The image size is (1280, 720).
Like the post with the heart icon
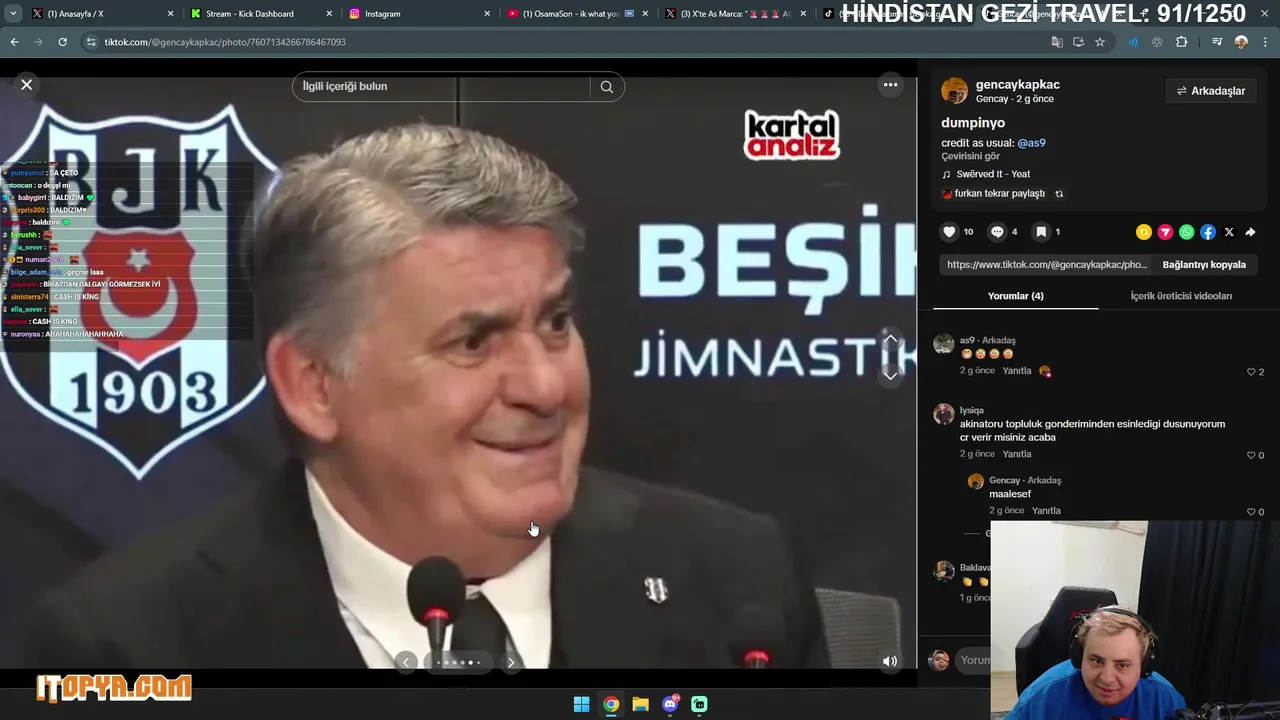click(949, 232)
